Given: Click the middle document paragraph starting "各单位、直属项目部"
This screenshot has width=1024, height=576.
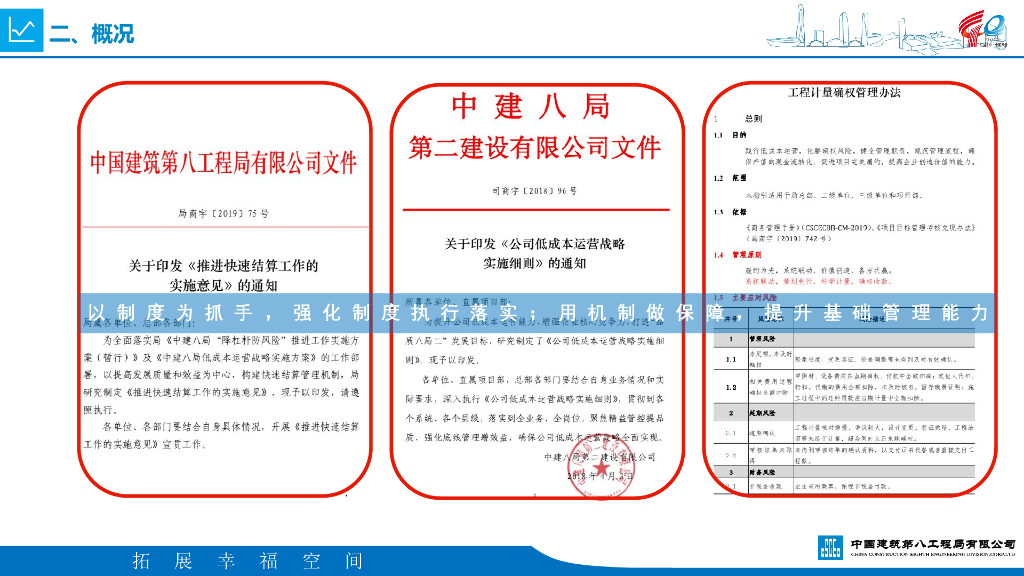Looking at the screenshot, I should [535, 408].
